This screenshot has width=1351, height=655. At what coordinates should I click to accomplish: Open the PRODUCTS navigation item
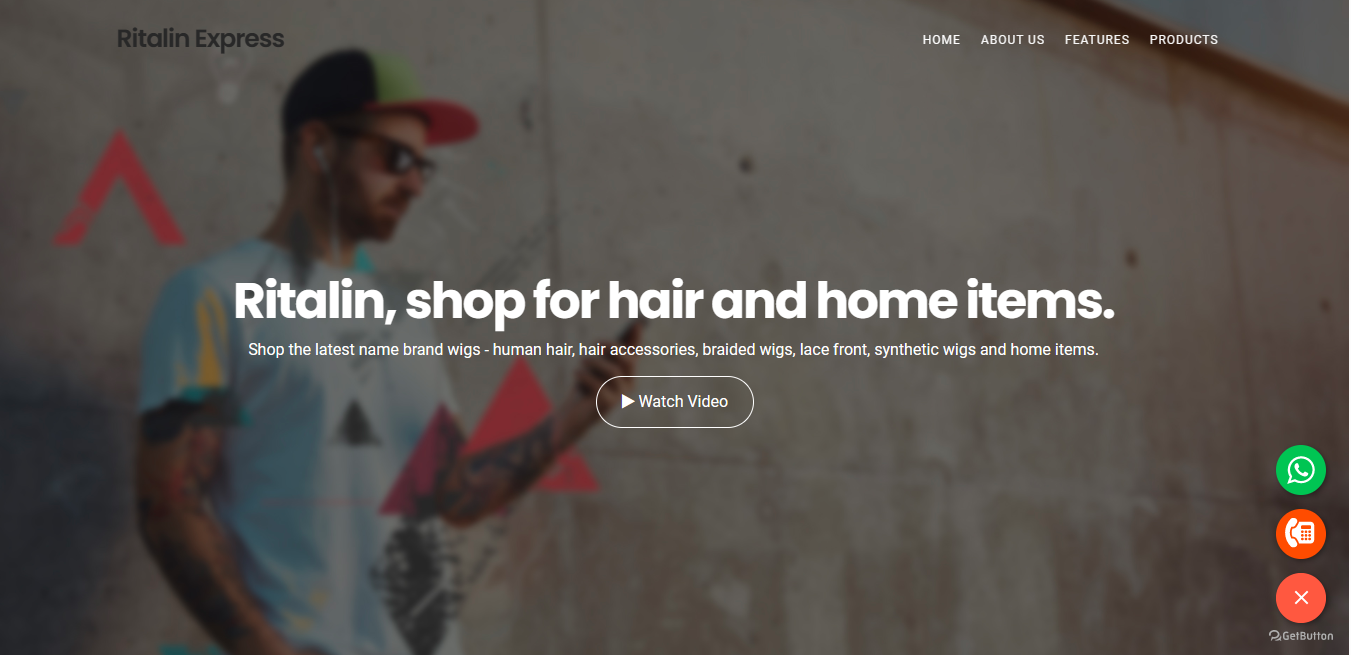[1183, 40]
